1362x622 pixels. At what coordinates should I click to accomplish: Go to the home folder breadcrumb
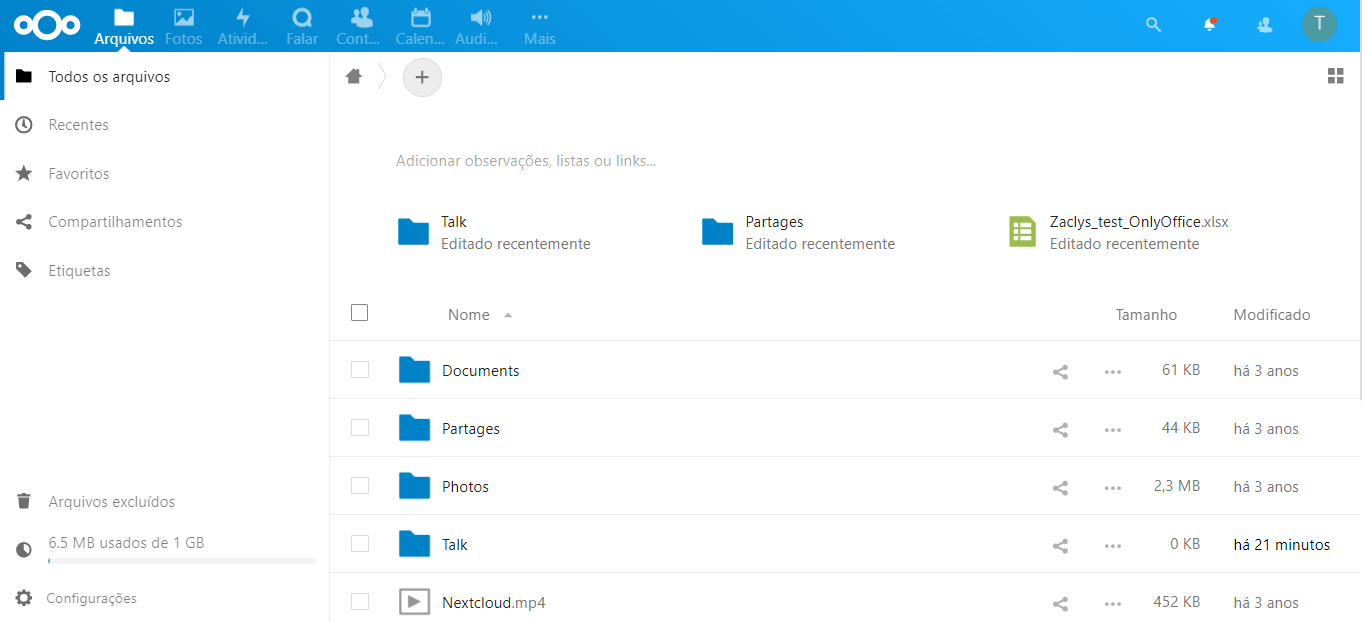click(x=353, y=77)
